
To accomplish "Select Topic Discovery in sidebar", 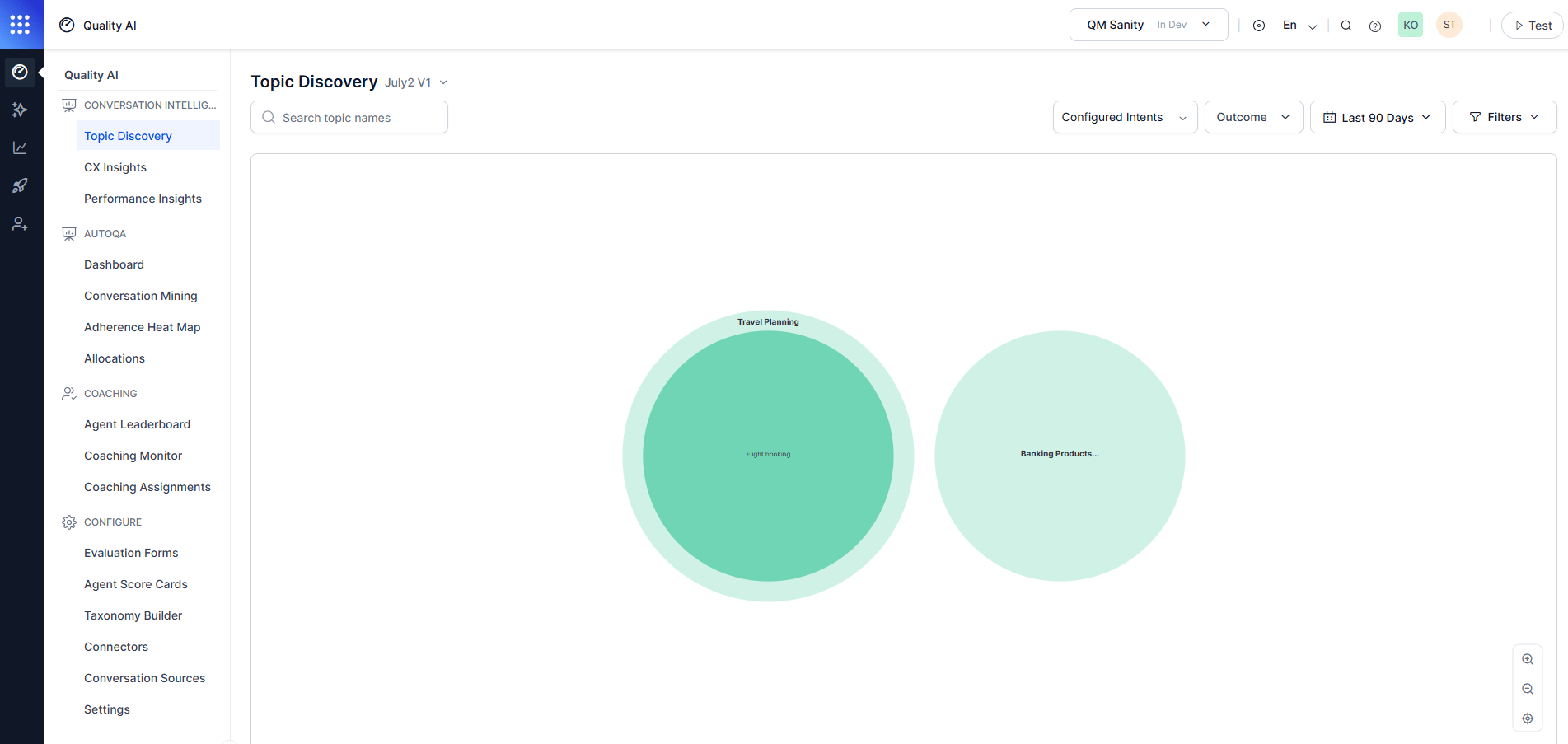I will (x=148, y=136).
